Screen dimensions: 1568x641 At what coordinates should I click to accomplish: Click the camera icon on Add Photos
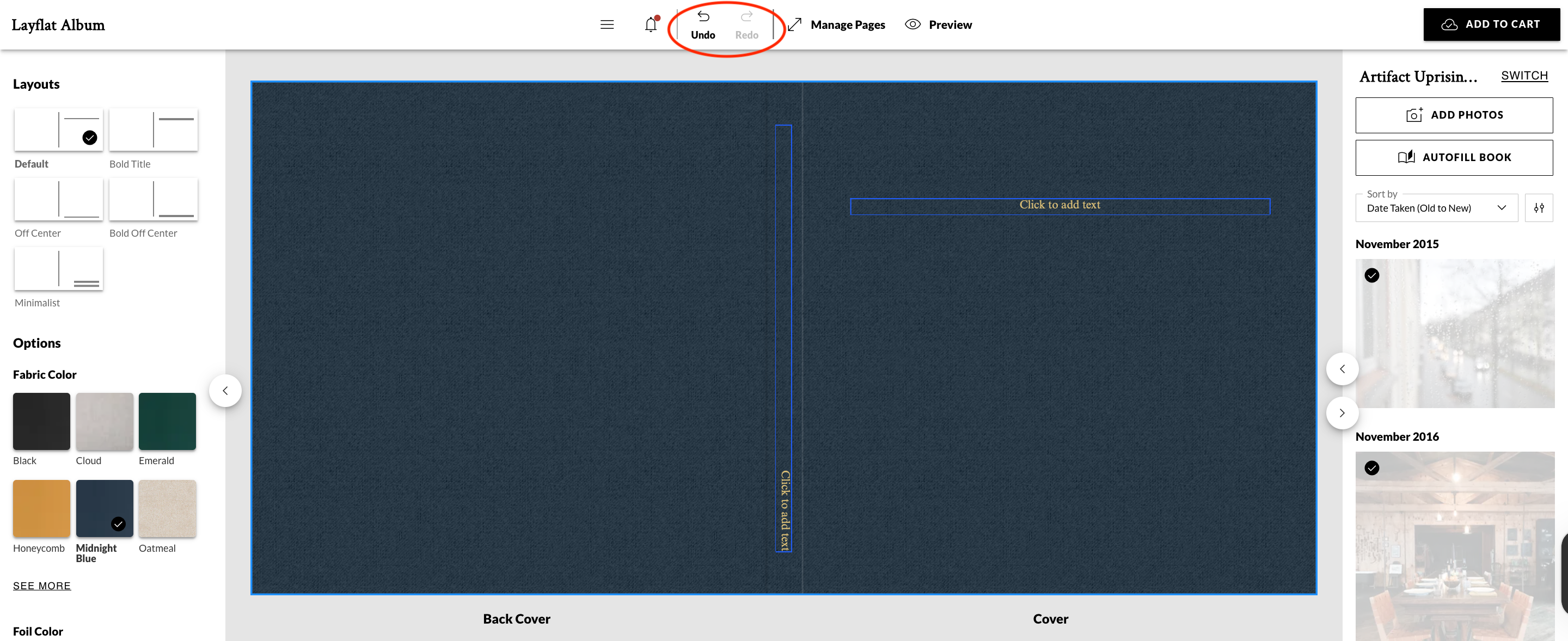coord(1413,115)
